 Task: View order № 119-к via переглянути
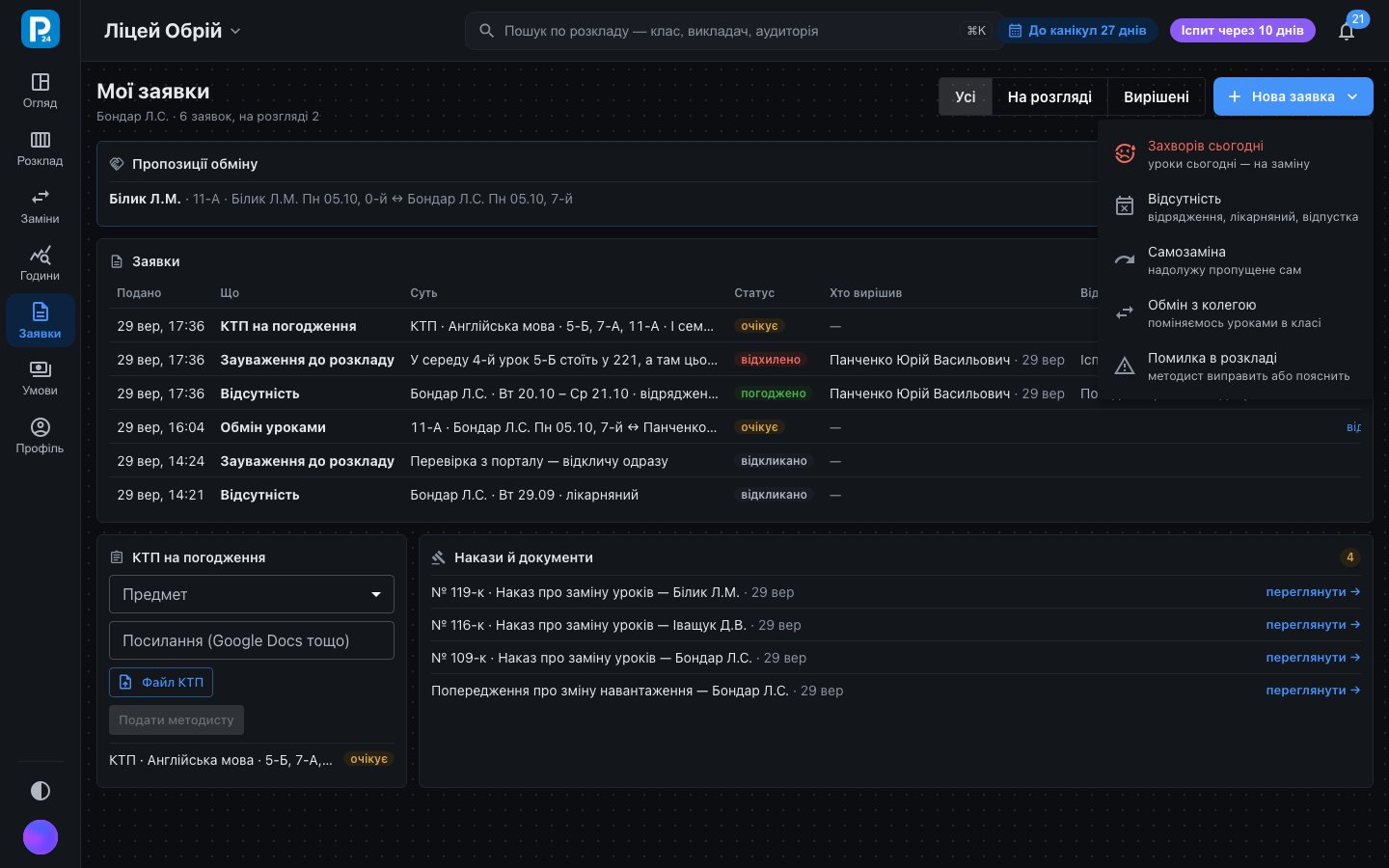(1313, 592)
